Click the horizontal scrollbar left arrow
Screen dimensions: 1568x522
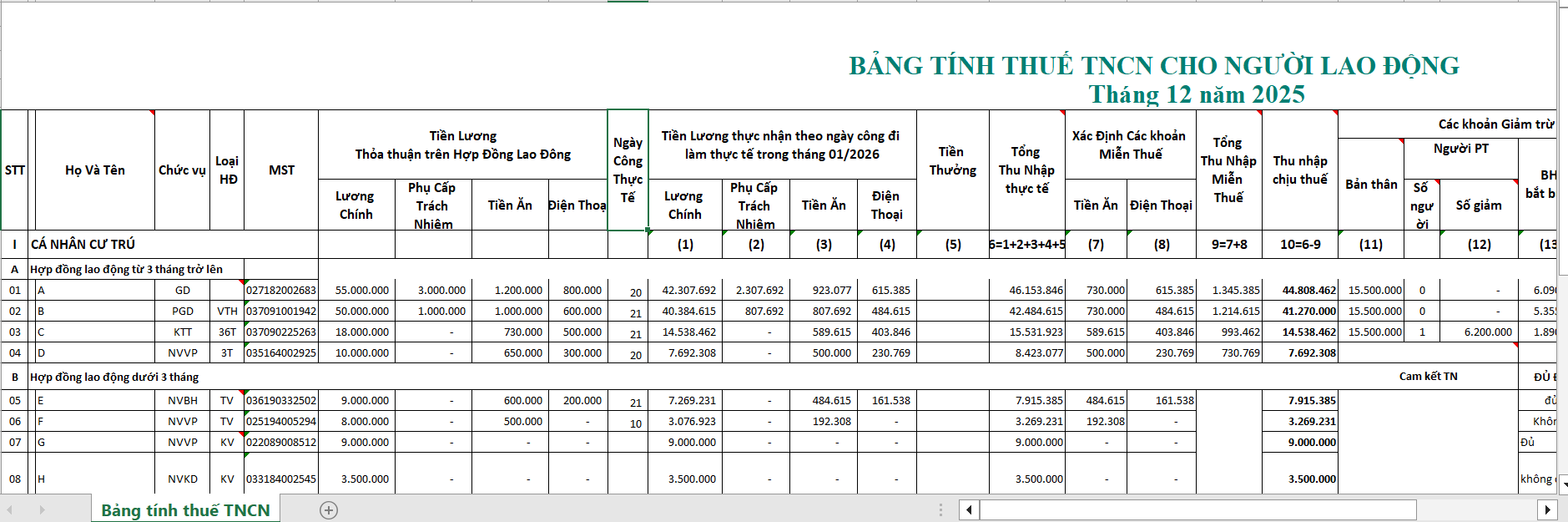tap(969, 509)
